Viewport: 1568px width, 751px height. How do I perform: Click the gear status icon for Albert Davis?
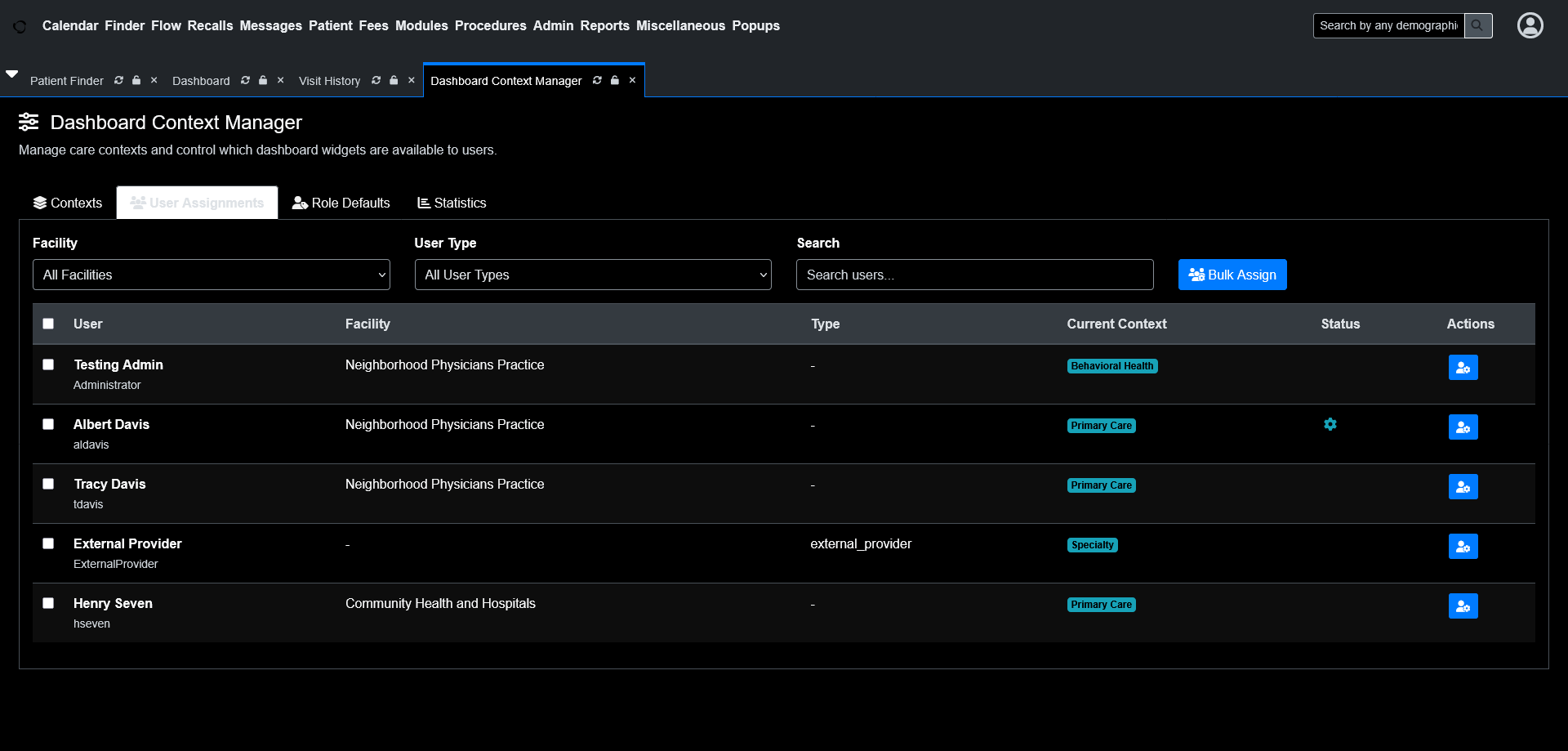click(1330, 424)
